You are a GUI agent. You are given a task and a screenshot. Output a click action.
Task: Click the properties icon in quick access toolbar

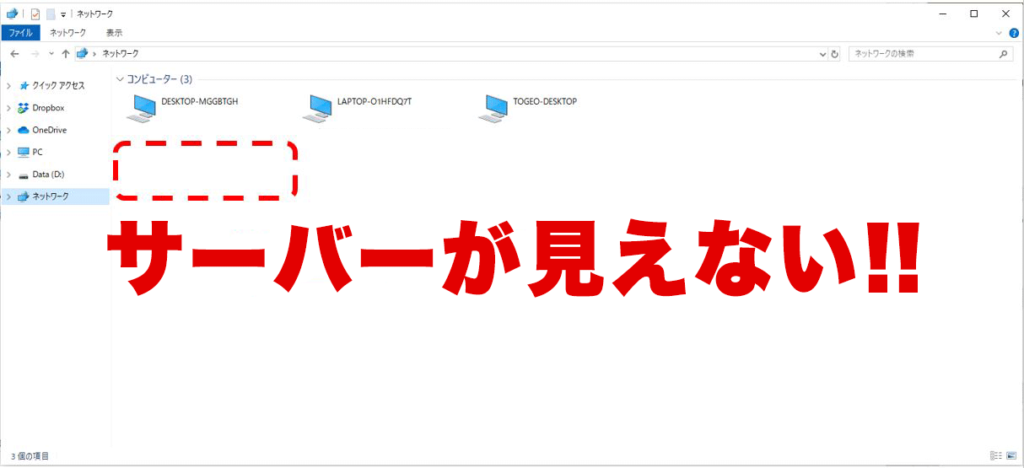35,14
